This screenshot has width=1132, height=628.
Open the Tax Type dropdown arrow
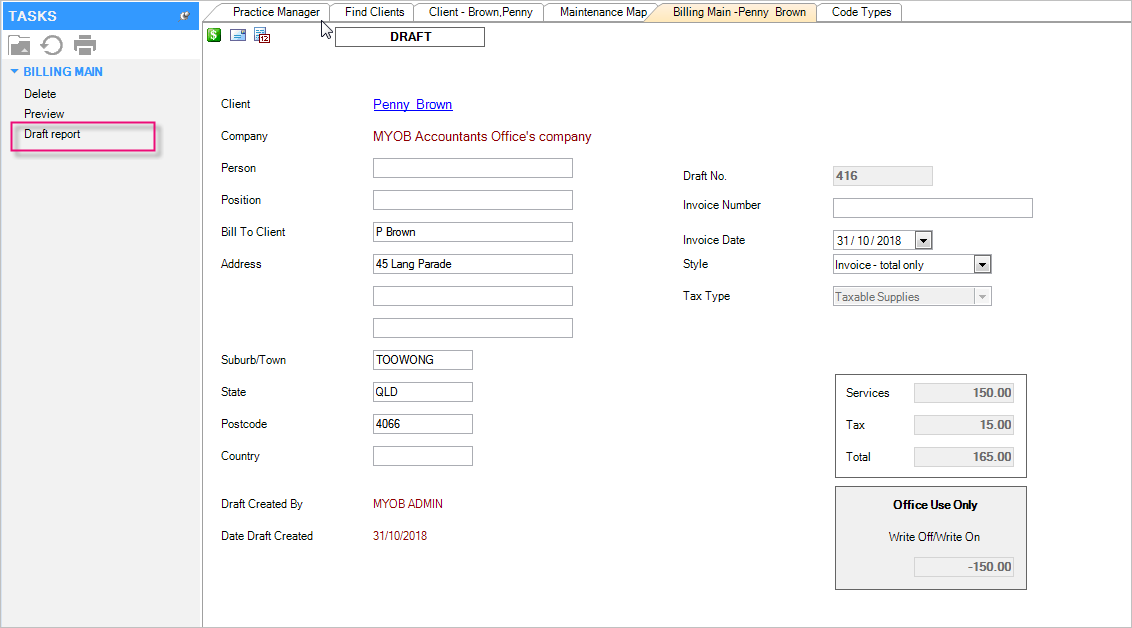(982, 297)
